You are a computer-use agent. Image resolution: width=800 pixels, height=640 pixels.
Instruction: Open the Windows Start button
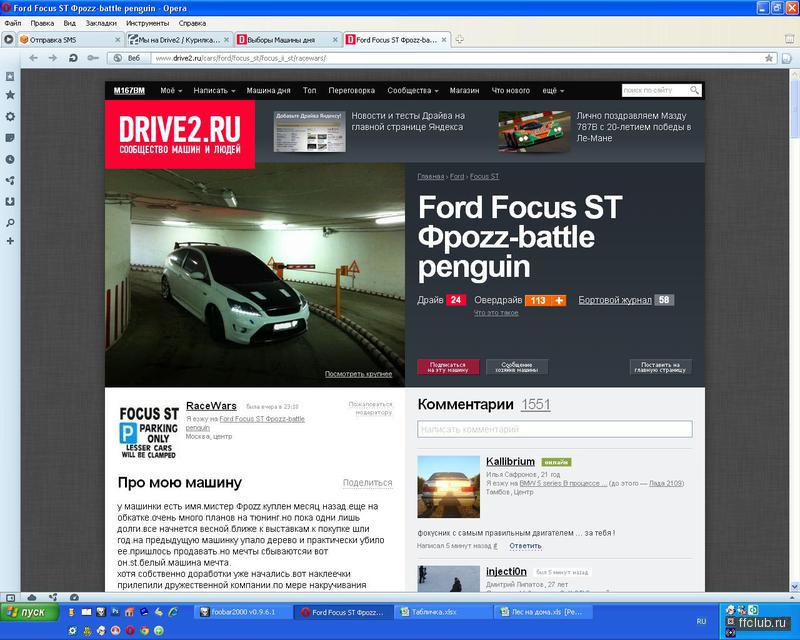(30, 612)
